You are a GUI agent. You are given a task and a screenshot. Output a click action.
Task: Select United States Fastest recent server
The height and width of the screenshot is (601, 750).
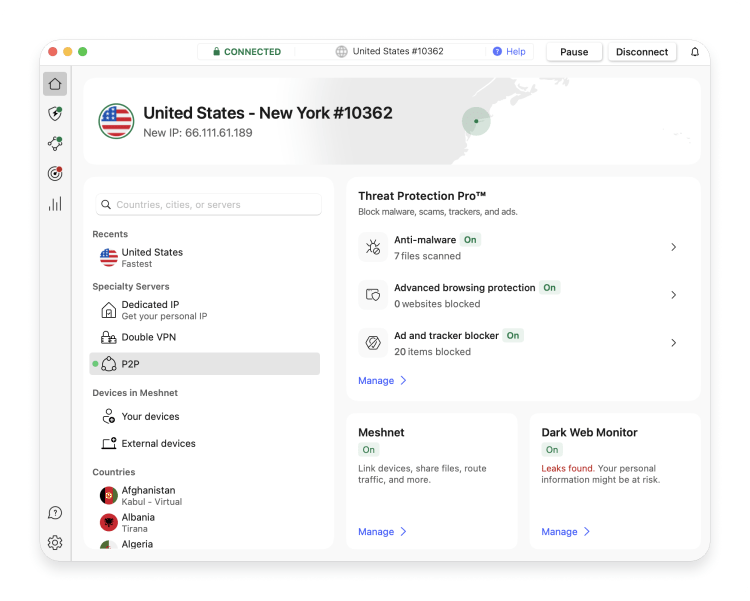(x=205, y=257)
